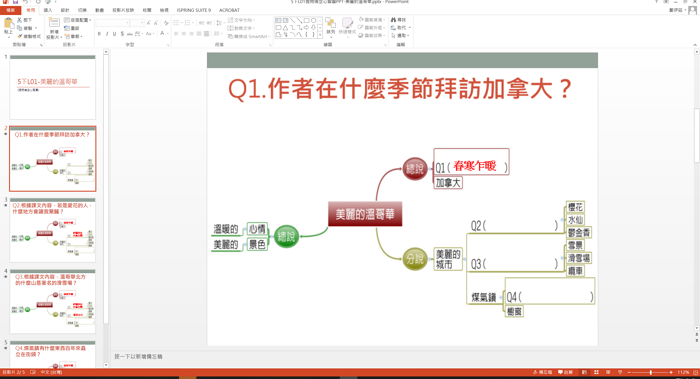
Task: Open the font color dropdown arrow
Action: [x=168, y=34]
